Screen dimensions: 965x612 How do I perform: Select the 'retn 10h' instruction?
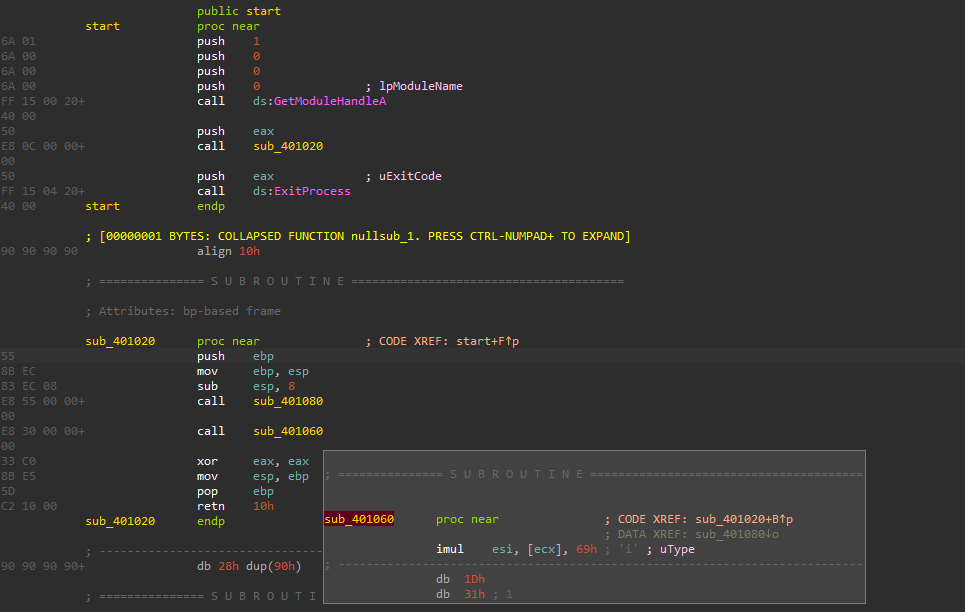tap(236, 506)
